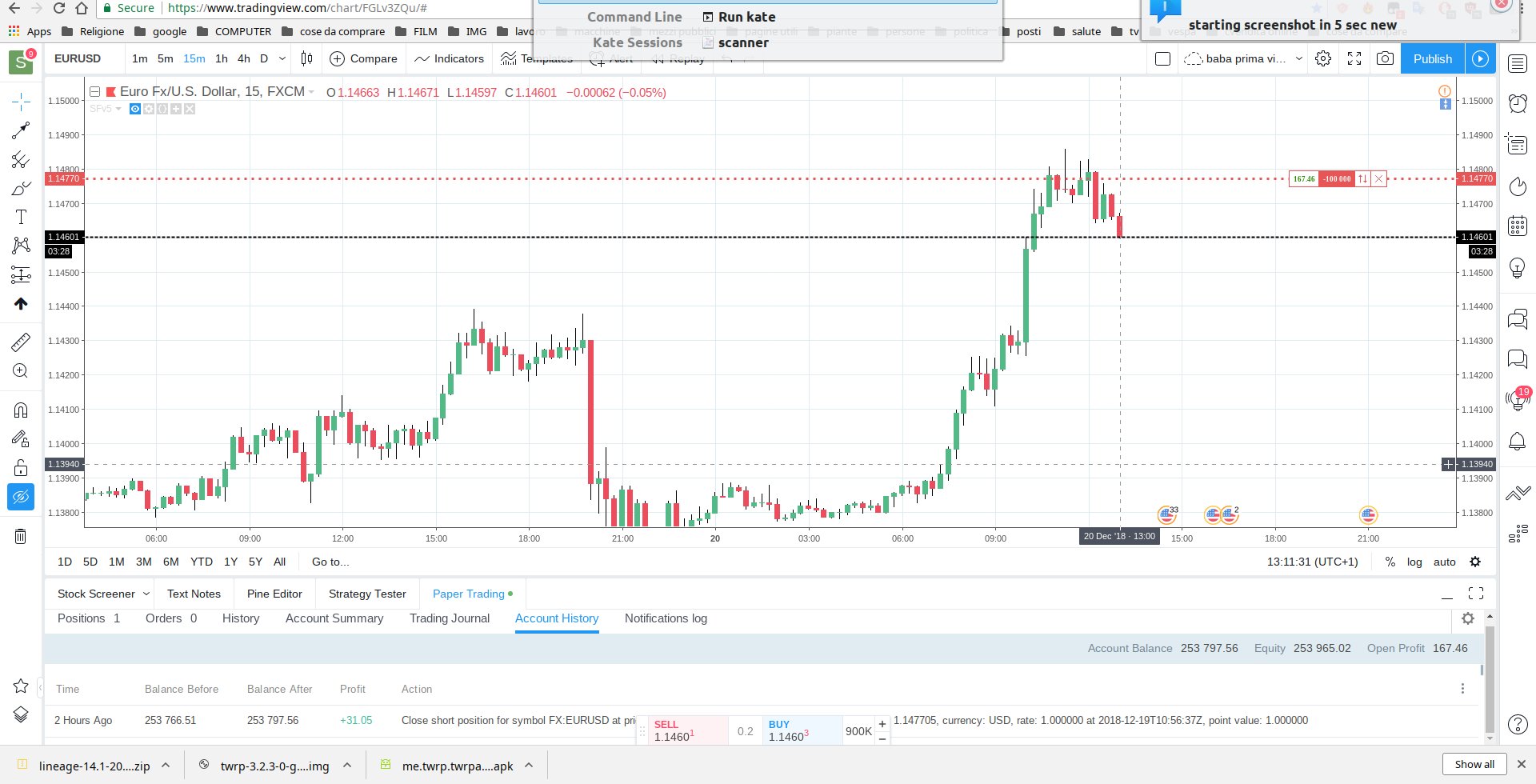Viewport: 1536px width, 784px height.
Task: Click the trash remove-drawings icon
Action: 21,536
